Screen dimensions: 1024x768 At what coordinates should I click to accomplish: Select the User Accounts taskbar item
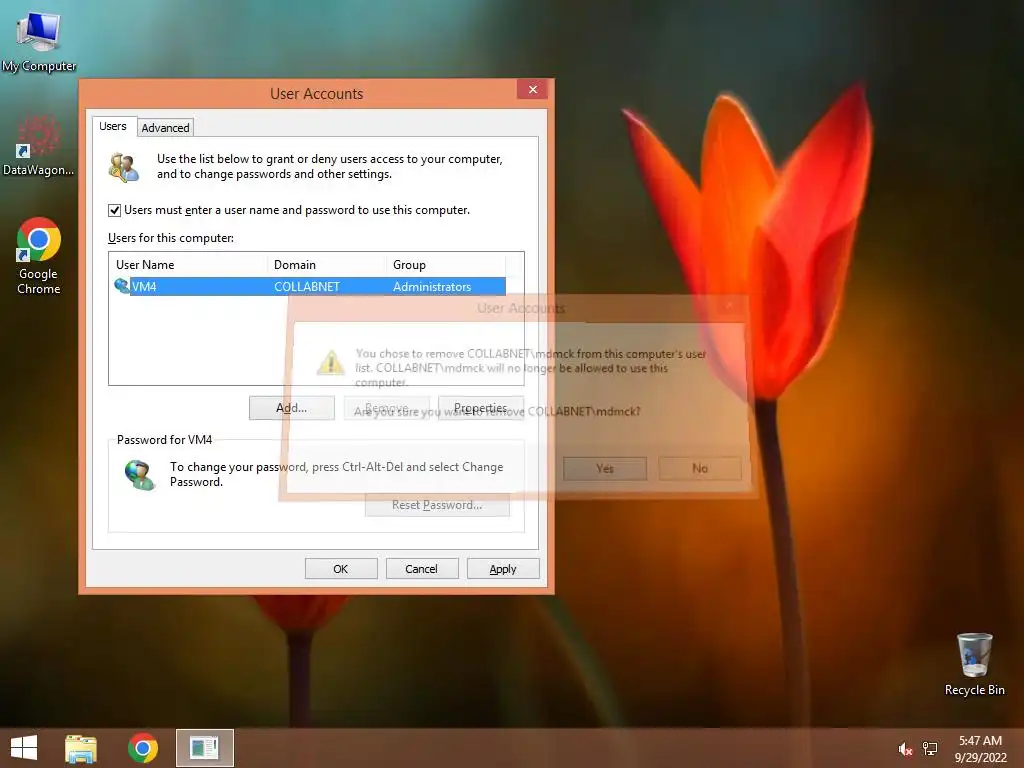click(x=204, y=748)
